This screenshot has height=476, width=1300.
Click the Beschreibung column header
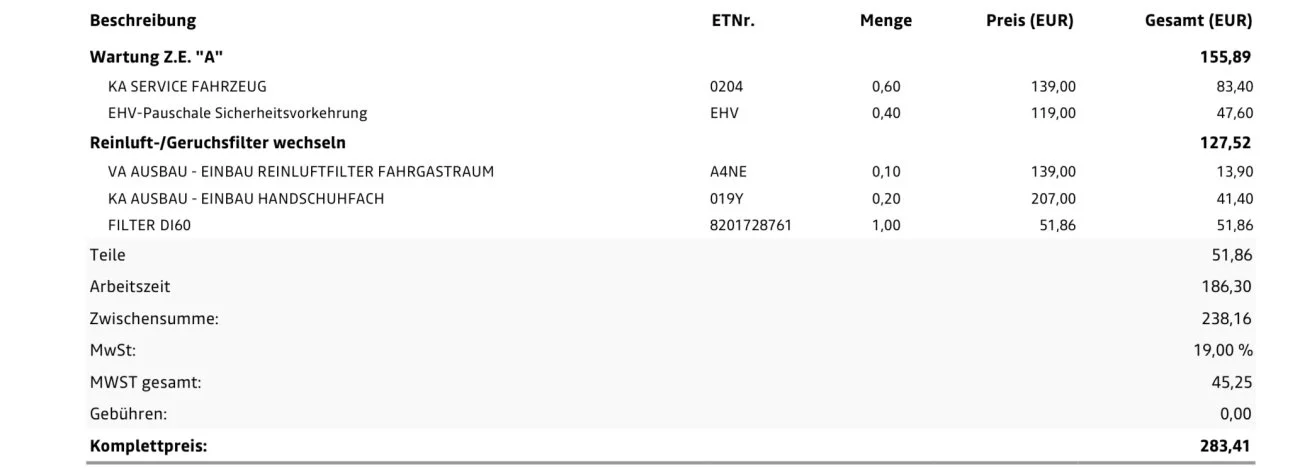tap(143, 20)
